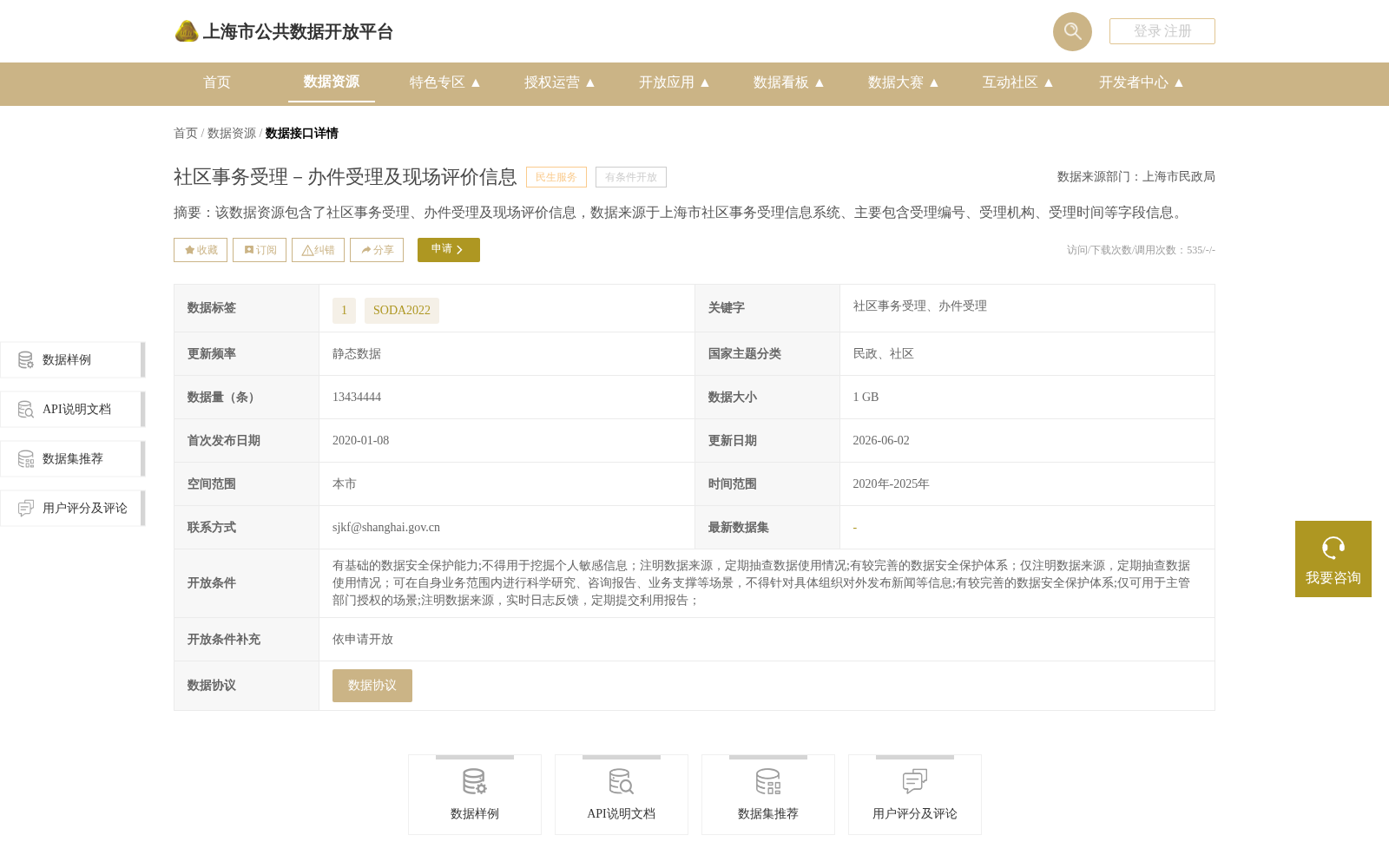Expand the 授权运营 menu

pyautogui.click(x=560, y=82)
